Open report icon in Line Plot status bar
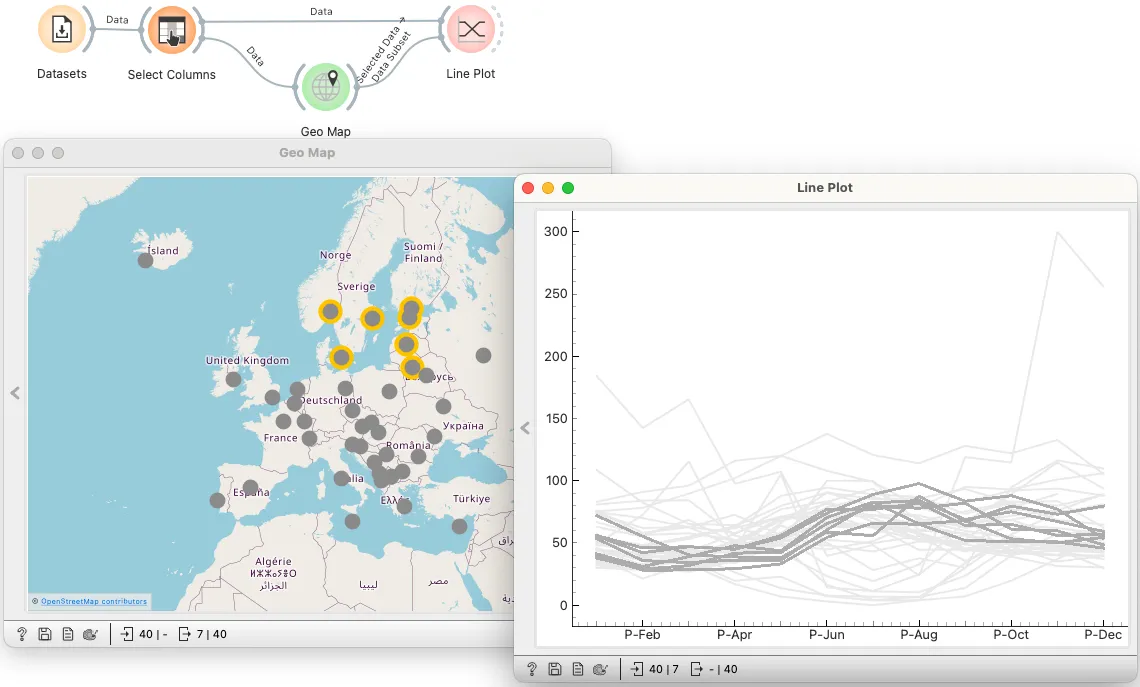The image size is (1140, 687). tap(578, 669)
